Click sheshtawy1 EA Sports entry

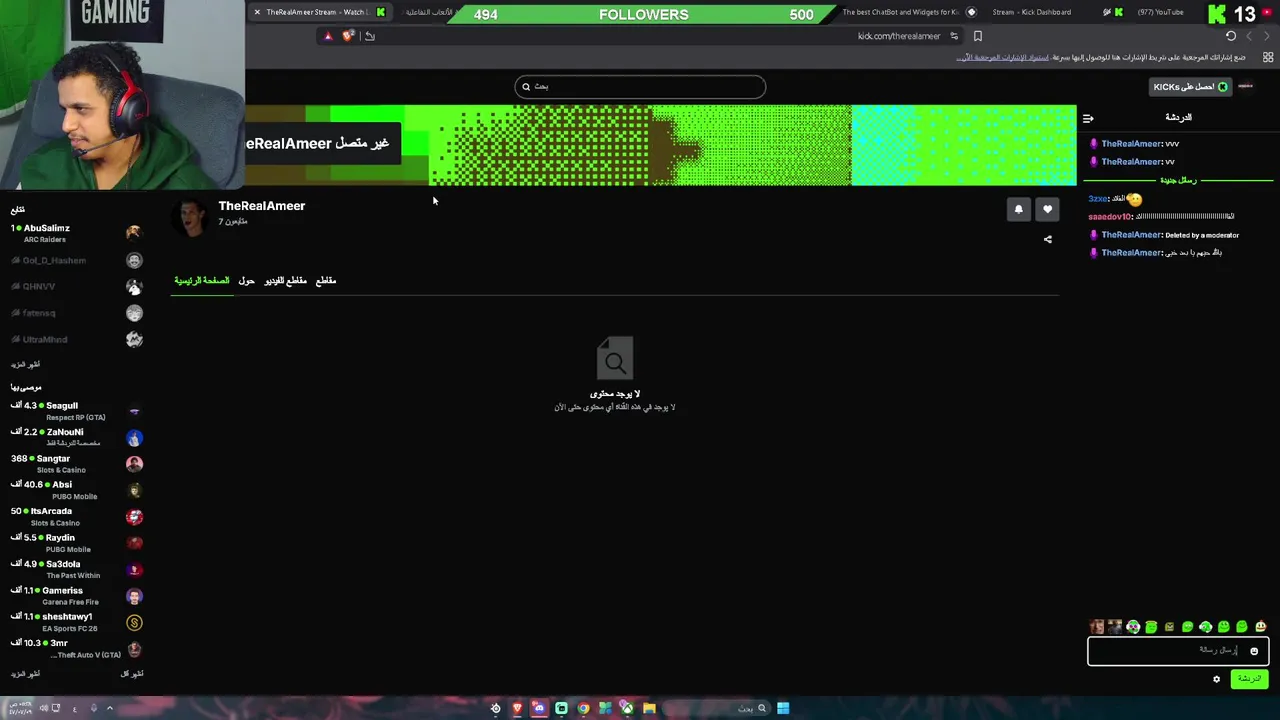click(77, 622)
